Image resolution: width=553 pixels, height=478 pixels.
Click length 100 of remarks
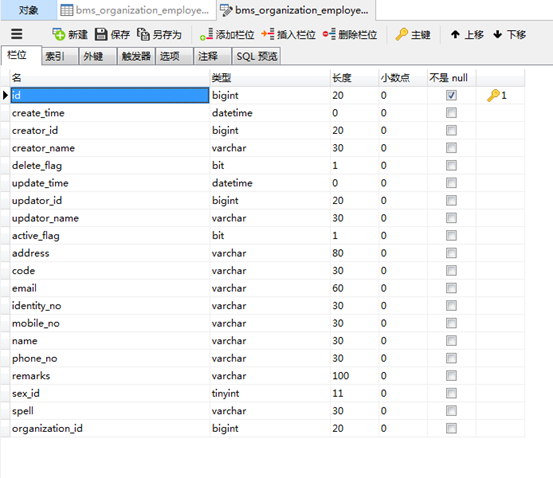pyautogui.click(x=354, y=376)
